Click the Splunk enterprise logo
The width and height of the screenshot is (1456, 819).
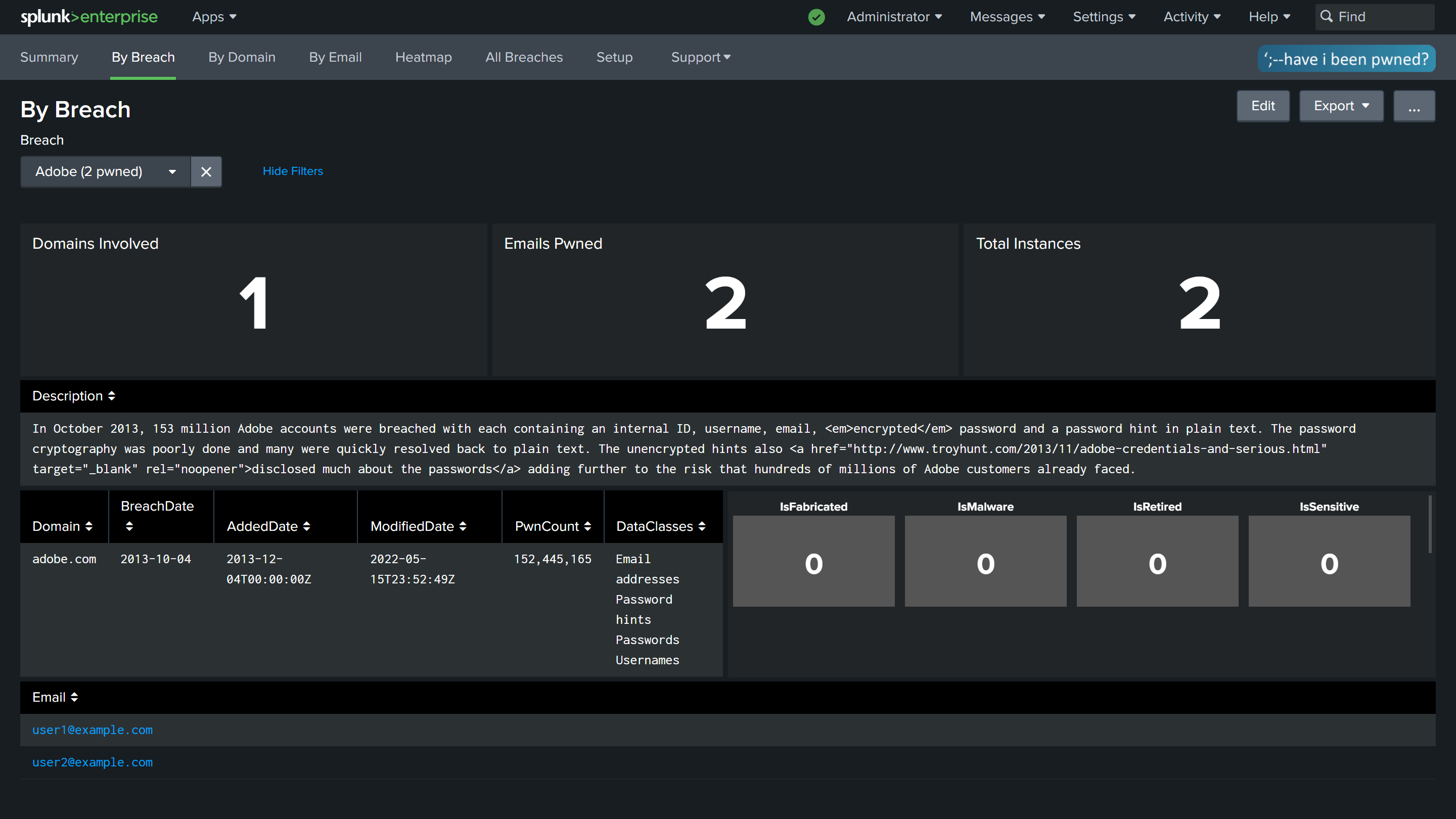89,17
